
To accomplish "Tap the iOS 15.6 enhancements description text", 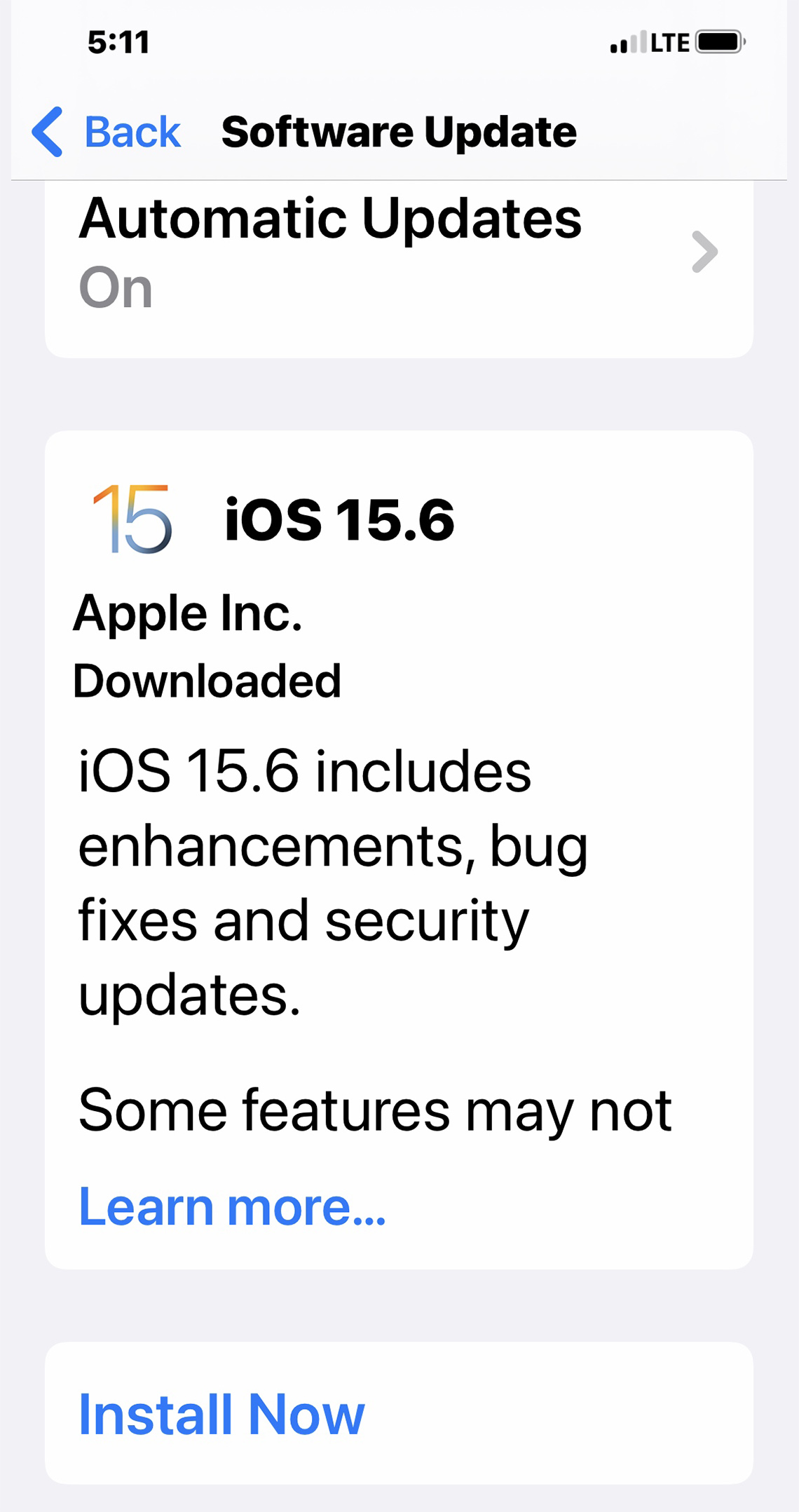I will [x=333, y=882].
